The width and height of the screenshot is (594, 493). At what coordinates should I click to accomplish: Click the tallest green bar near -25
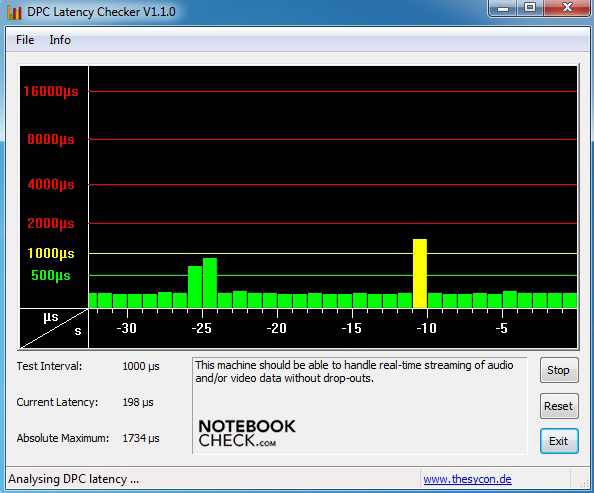tap(210, 283)
